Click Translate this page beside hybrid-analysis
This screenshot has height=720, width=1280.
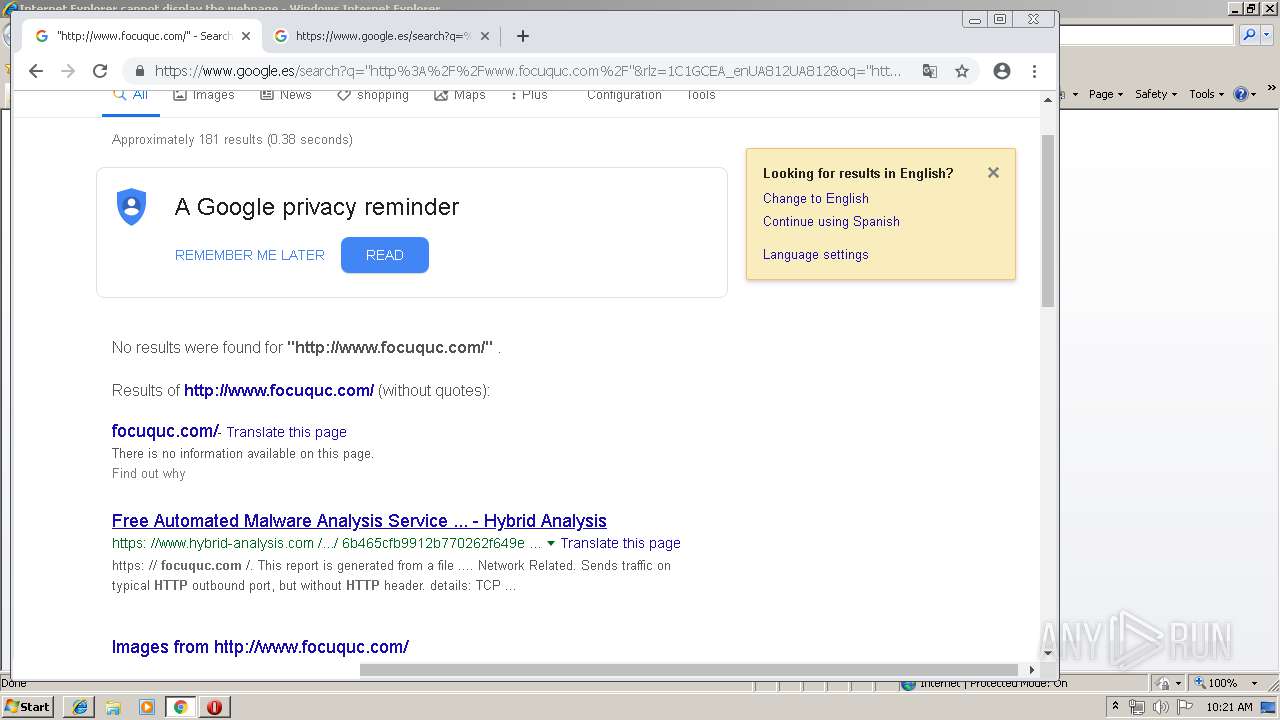point(620,543)
